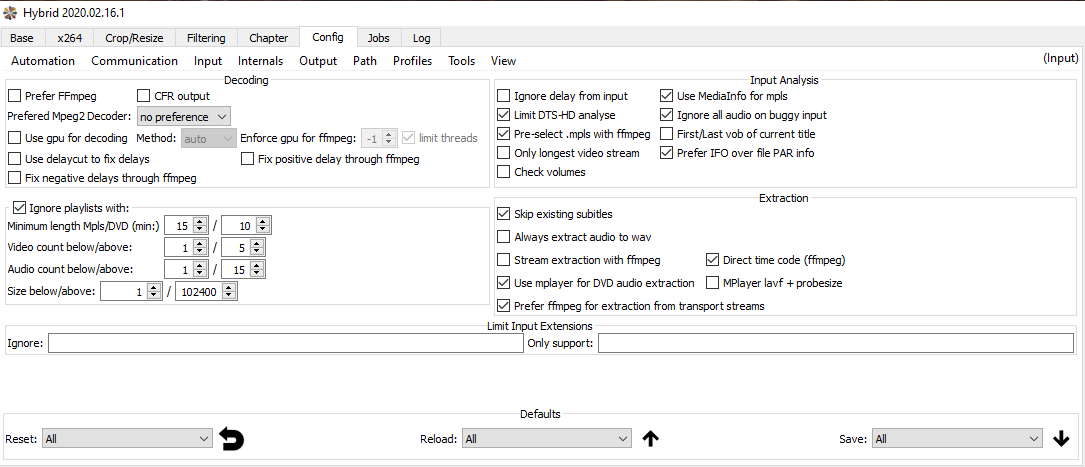The height and width of the screenshot is (467, 1085).
Task: Open the Tools config section
Action: coord(461,61)
